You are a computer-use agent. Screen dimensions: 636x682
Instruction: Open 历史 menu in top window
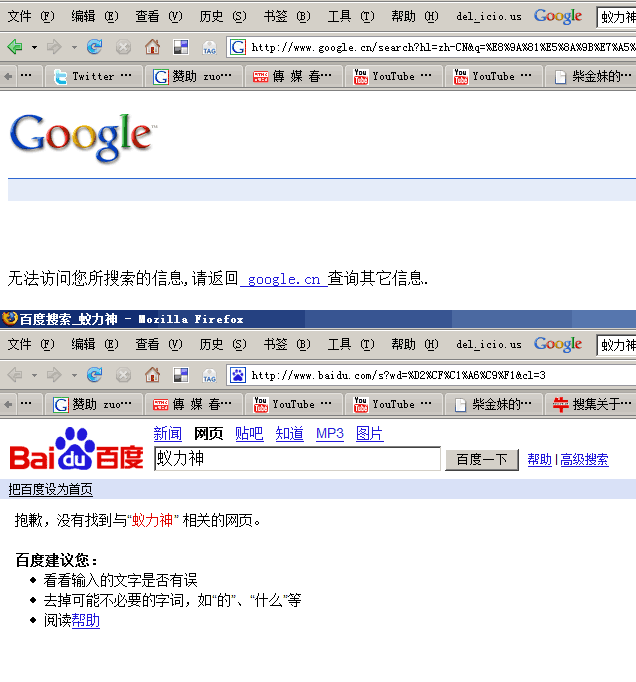223,17
